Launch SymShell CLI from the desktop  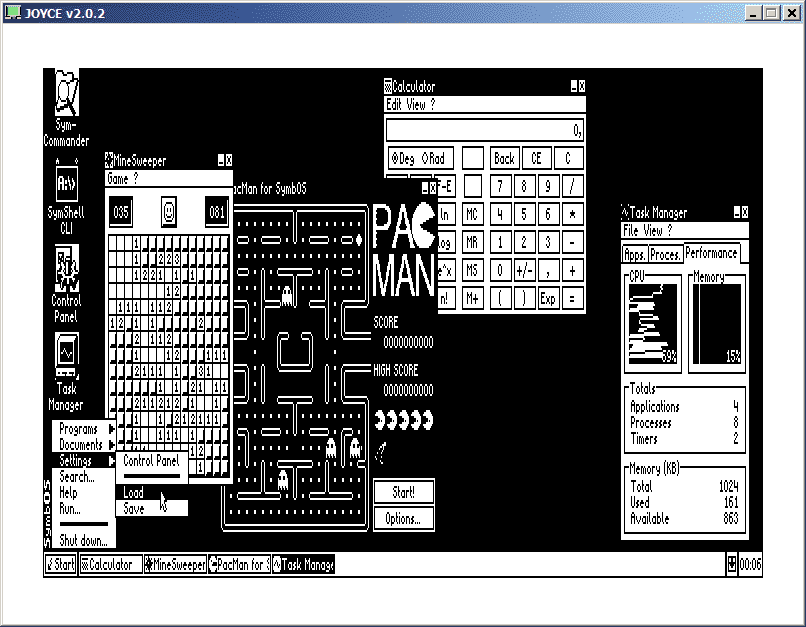tap(67, 185)
